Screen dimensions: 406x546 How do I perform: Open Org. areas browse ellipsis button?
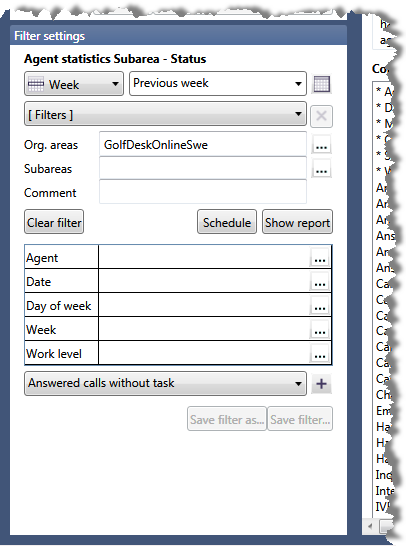click(321, 145)
